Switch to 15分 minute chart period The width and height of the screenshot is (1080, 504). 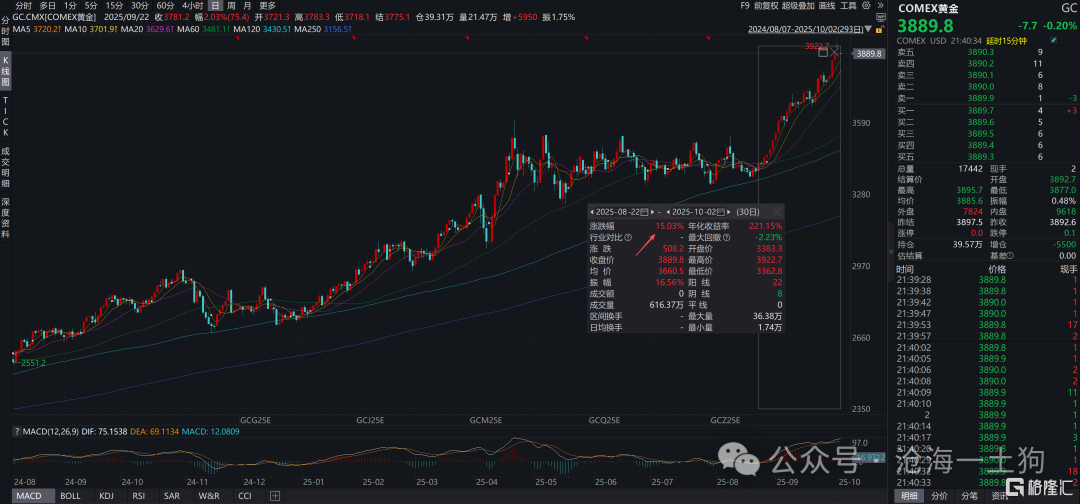pyautogui.click(x=115, y=6)
